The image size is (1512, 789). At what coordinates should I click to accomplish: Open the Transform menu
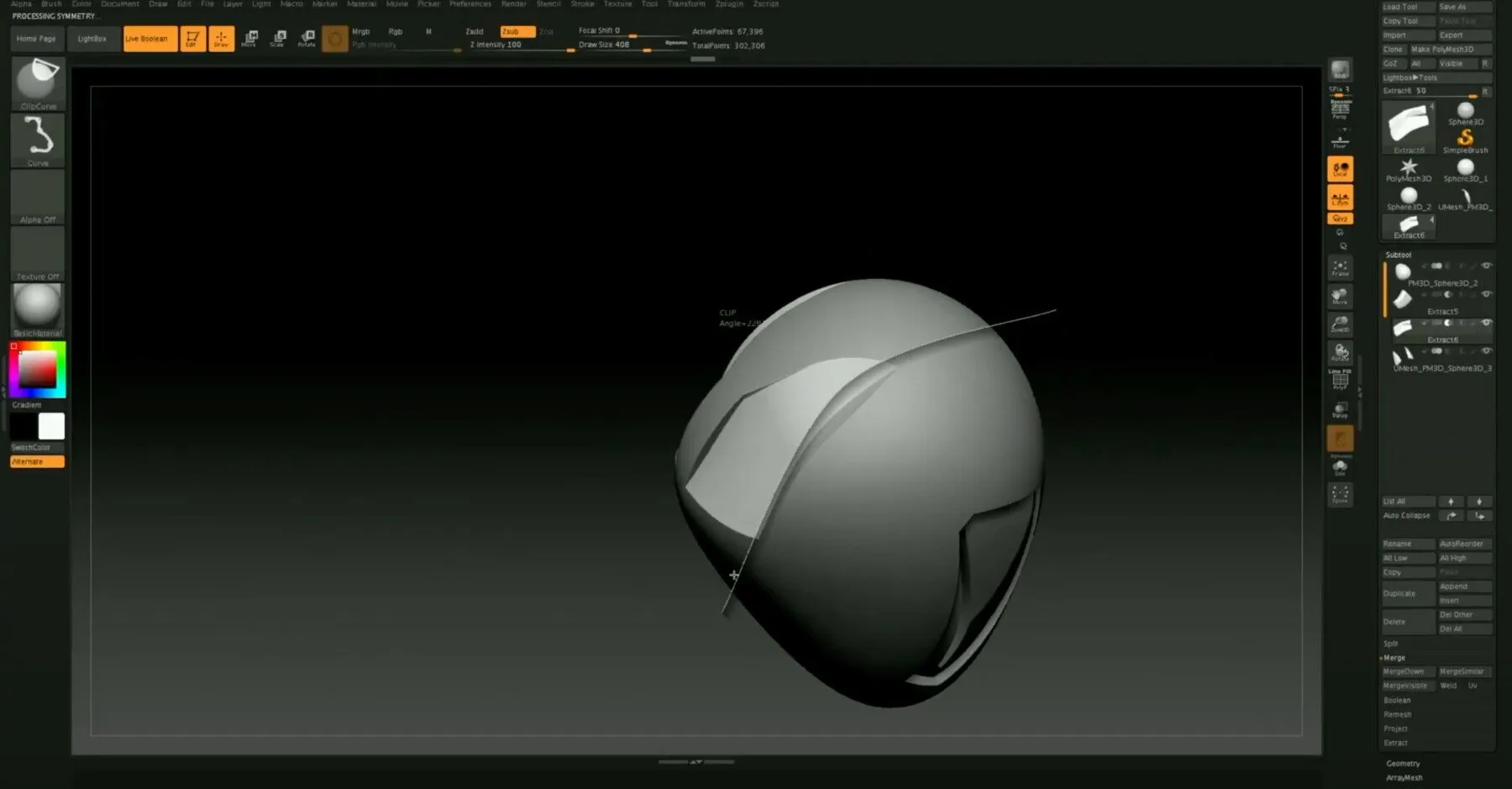pos(686,4)
